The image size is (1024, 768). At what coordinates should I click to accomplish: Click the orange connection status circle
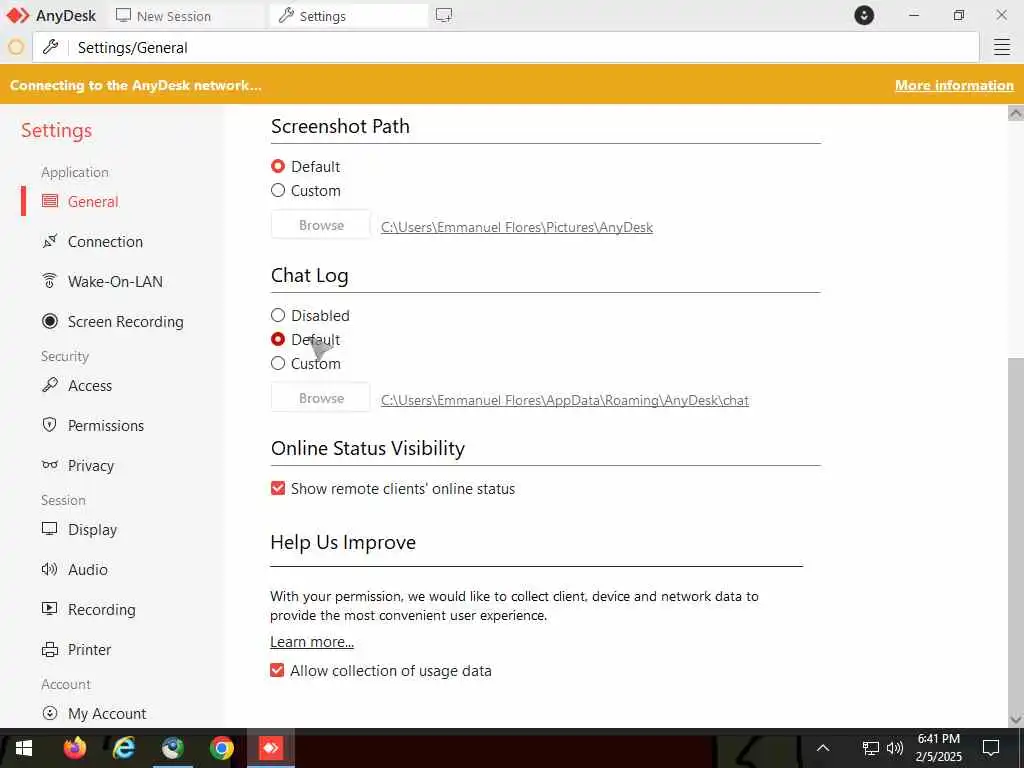pos(16,47)
